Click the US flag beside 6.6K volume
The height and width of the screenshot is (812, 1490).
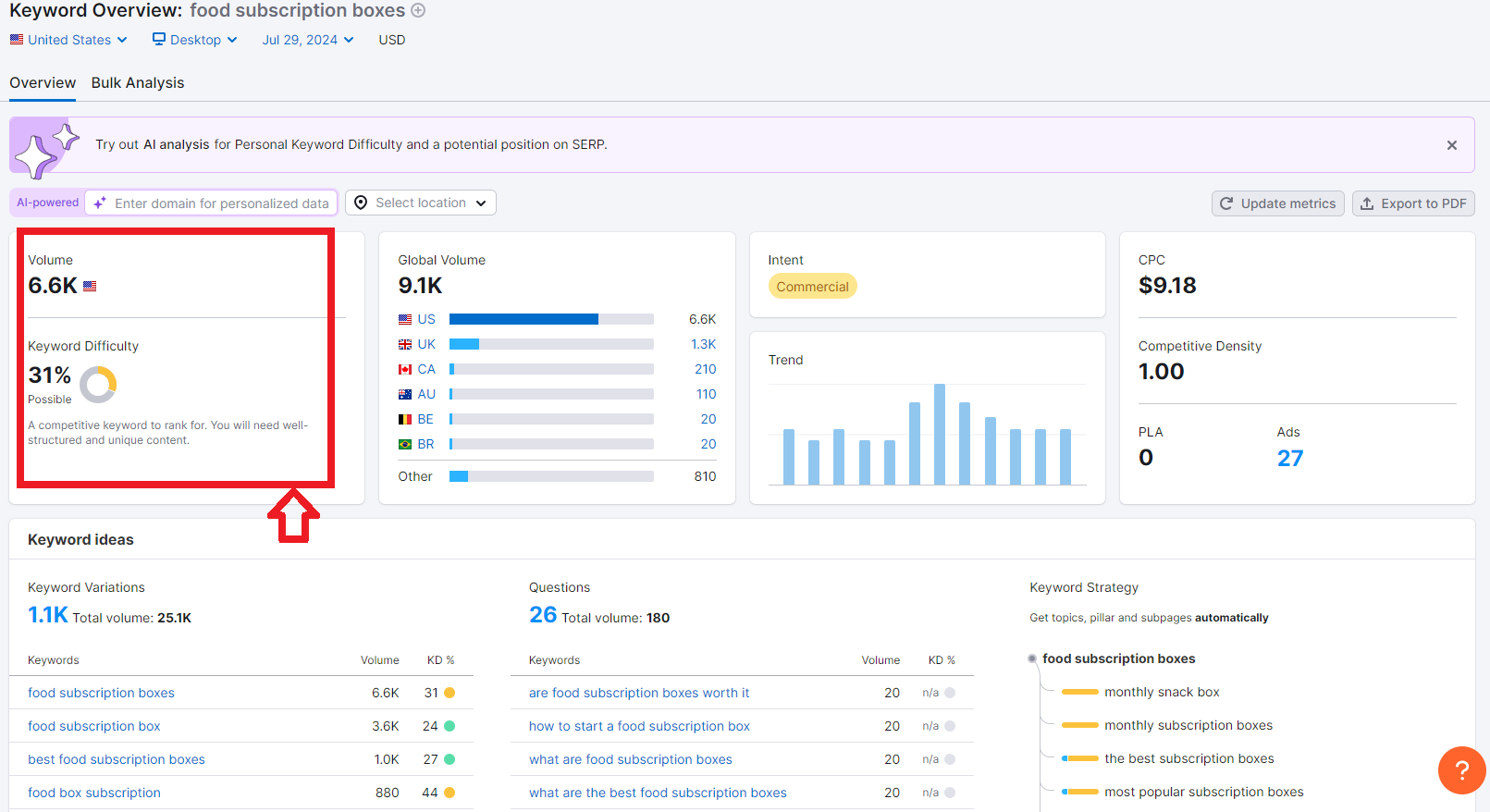click(x=90, y=287)
